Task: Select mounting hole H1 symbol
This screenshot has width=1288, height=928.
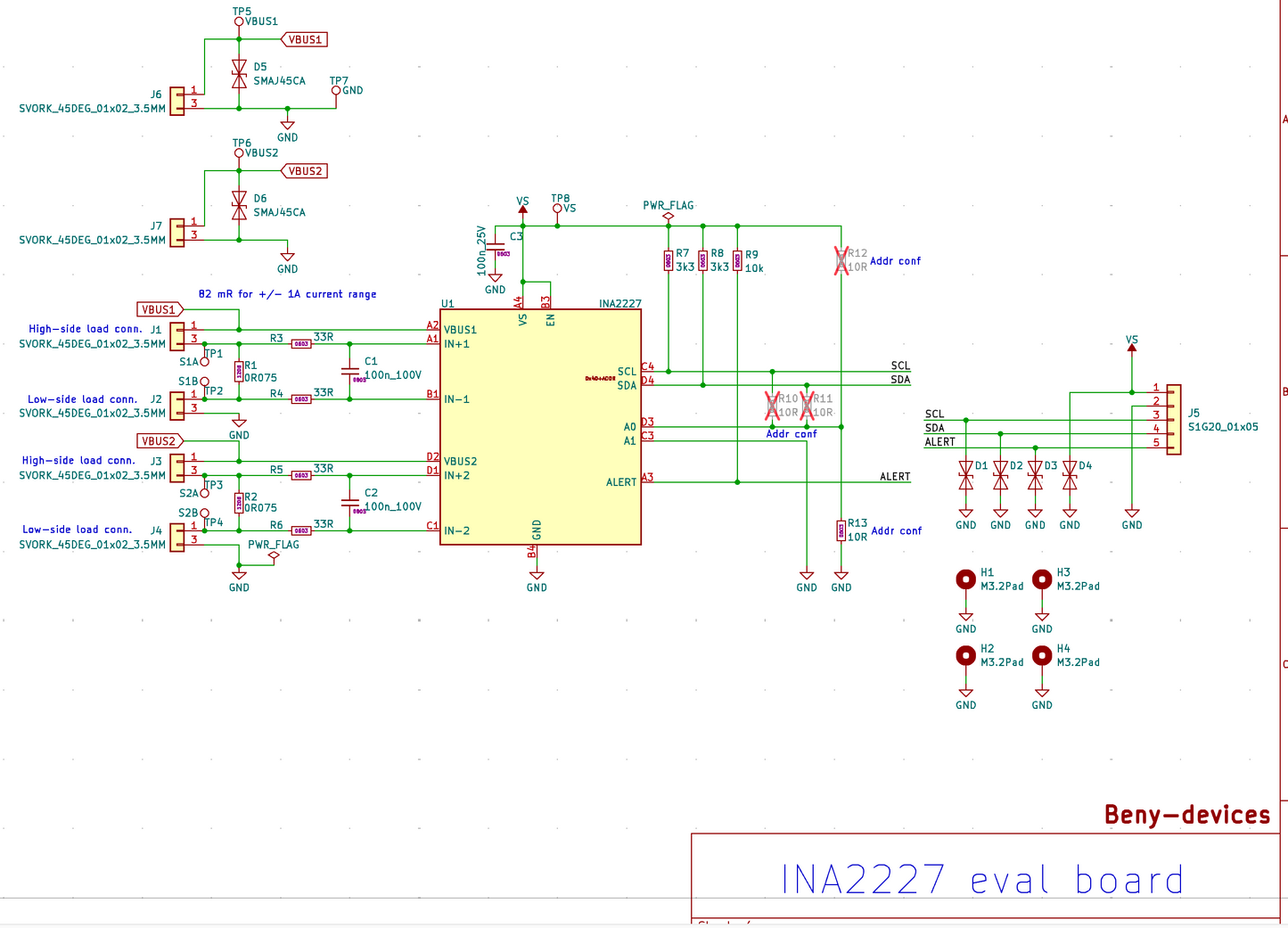Action: (966, 579)
